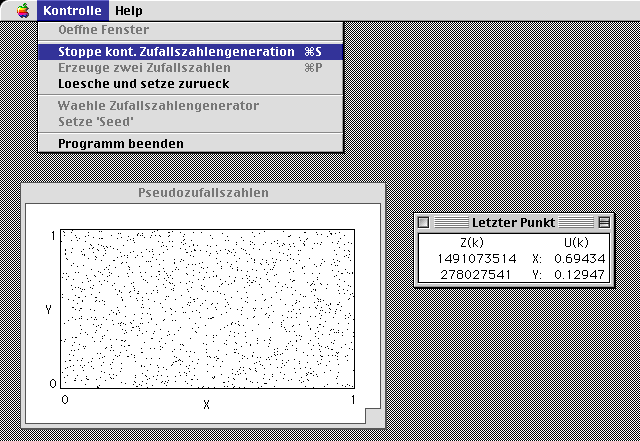Click the Z(k) column header
This screenshot has height=441, width=640.
(471, 243)
